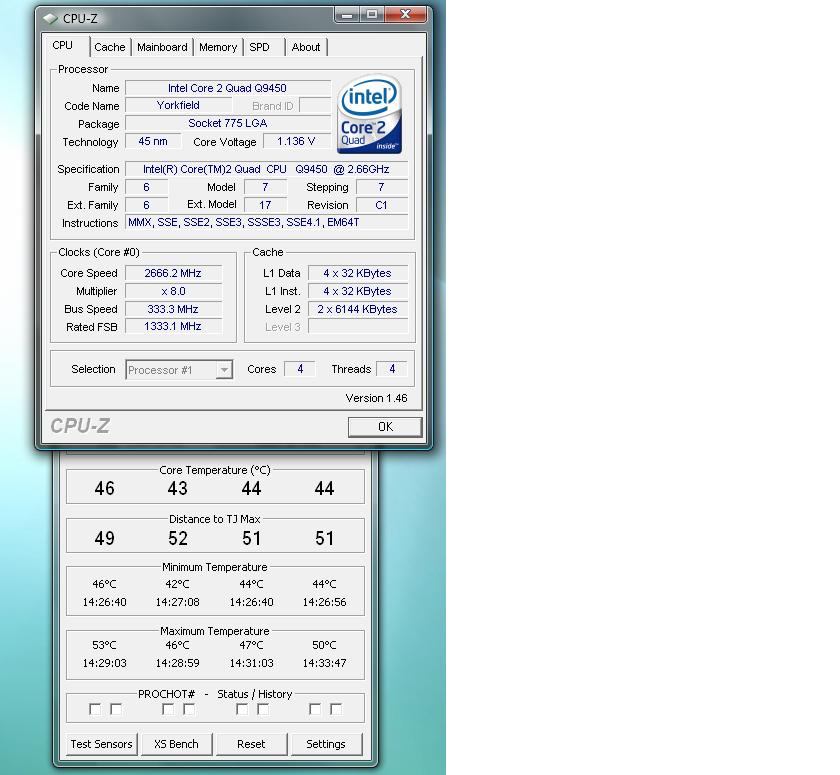840x775 pixels.
Task: Click Test Sensors in Real Temp window
Action: click(x=101, y=744)
